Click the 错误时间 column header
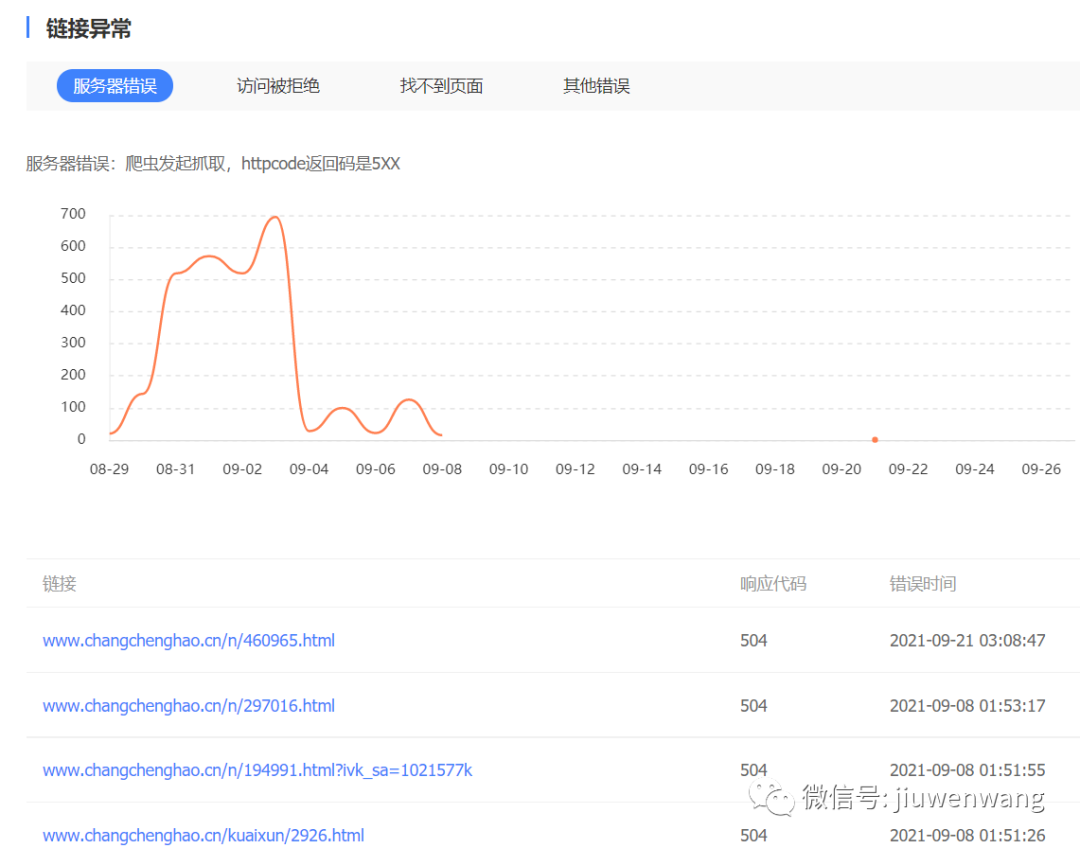1080x848 pixels. 922,583
